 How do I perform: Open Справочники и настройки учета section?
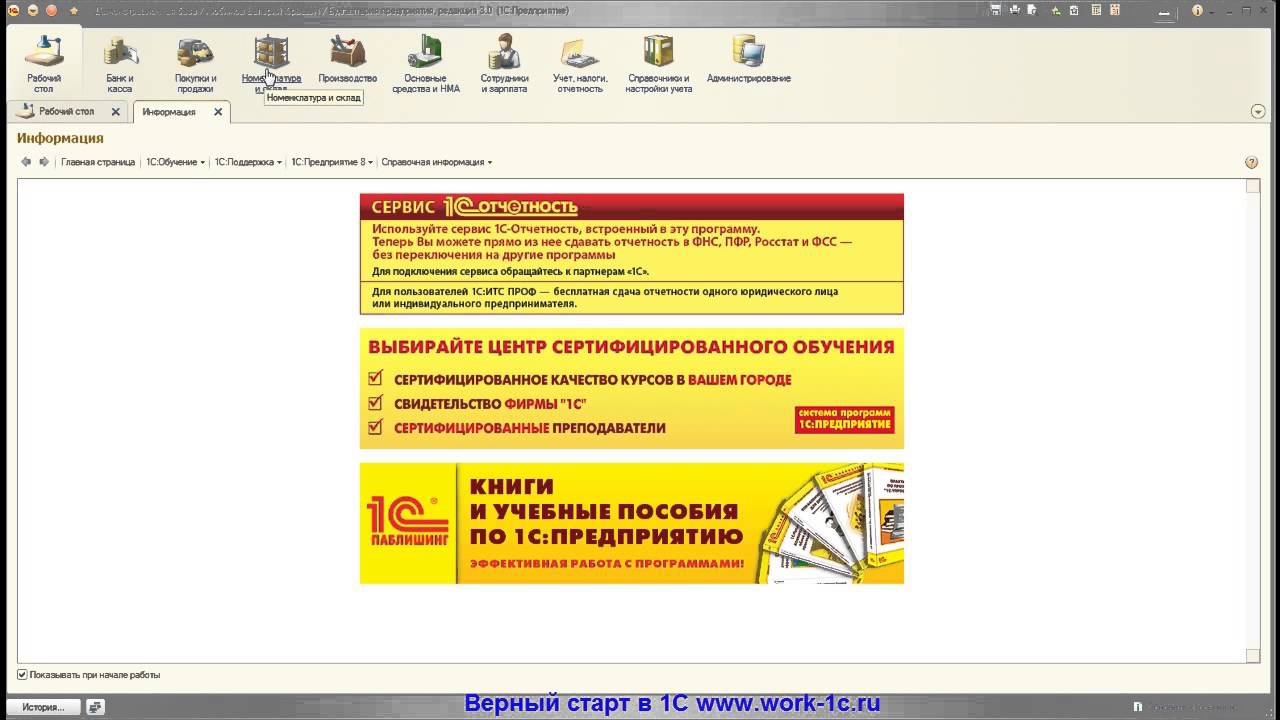[659, 63]
